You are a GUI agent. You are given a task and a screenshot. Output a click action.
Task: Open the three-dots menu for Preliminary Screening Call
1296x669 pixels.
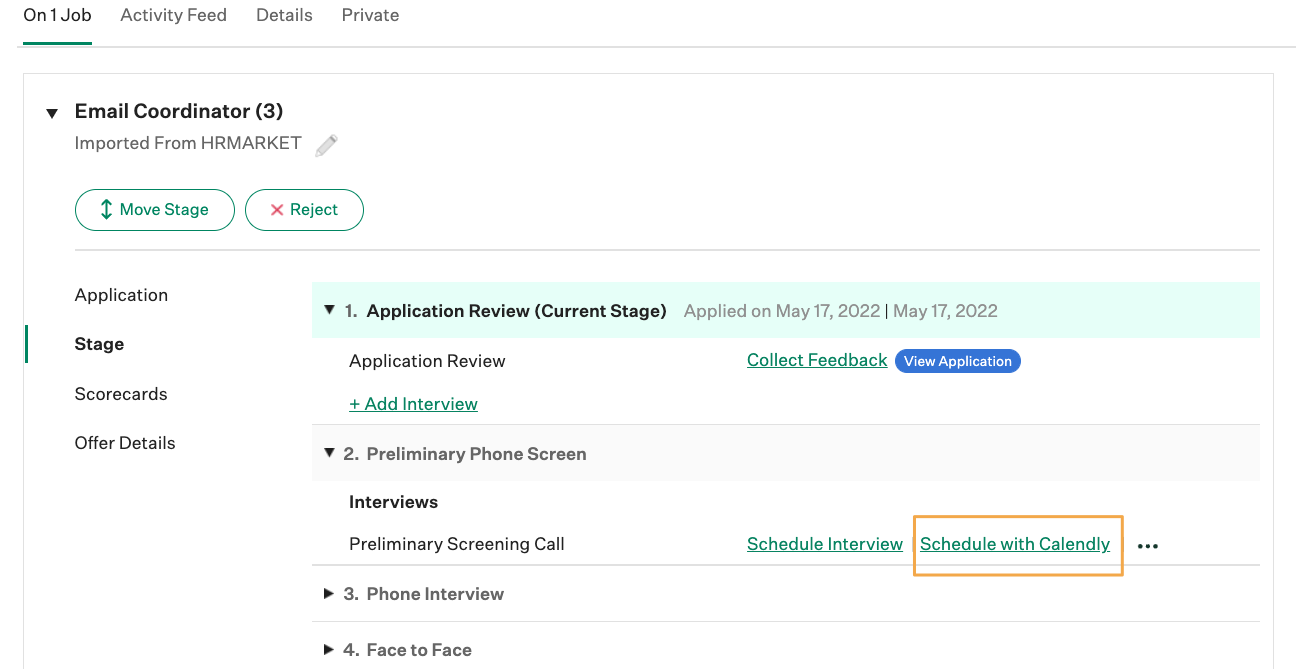1147,546
